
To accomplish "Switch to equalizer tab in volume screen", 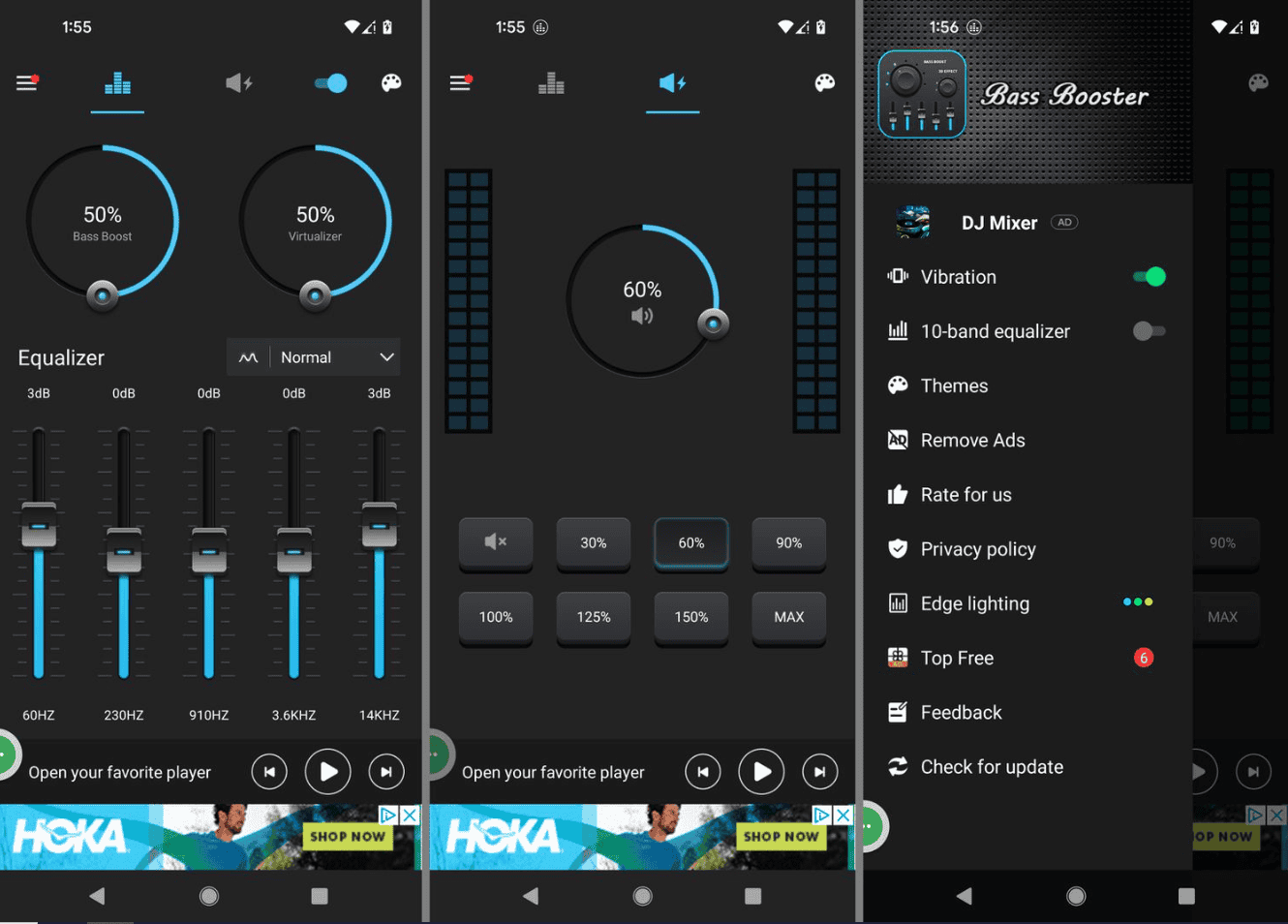I will 551,83.
